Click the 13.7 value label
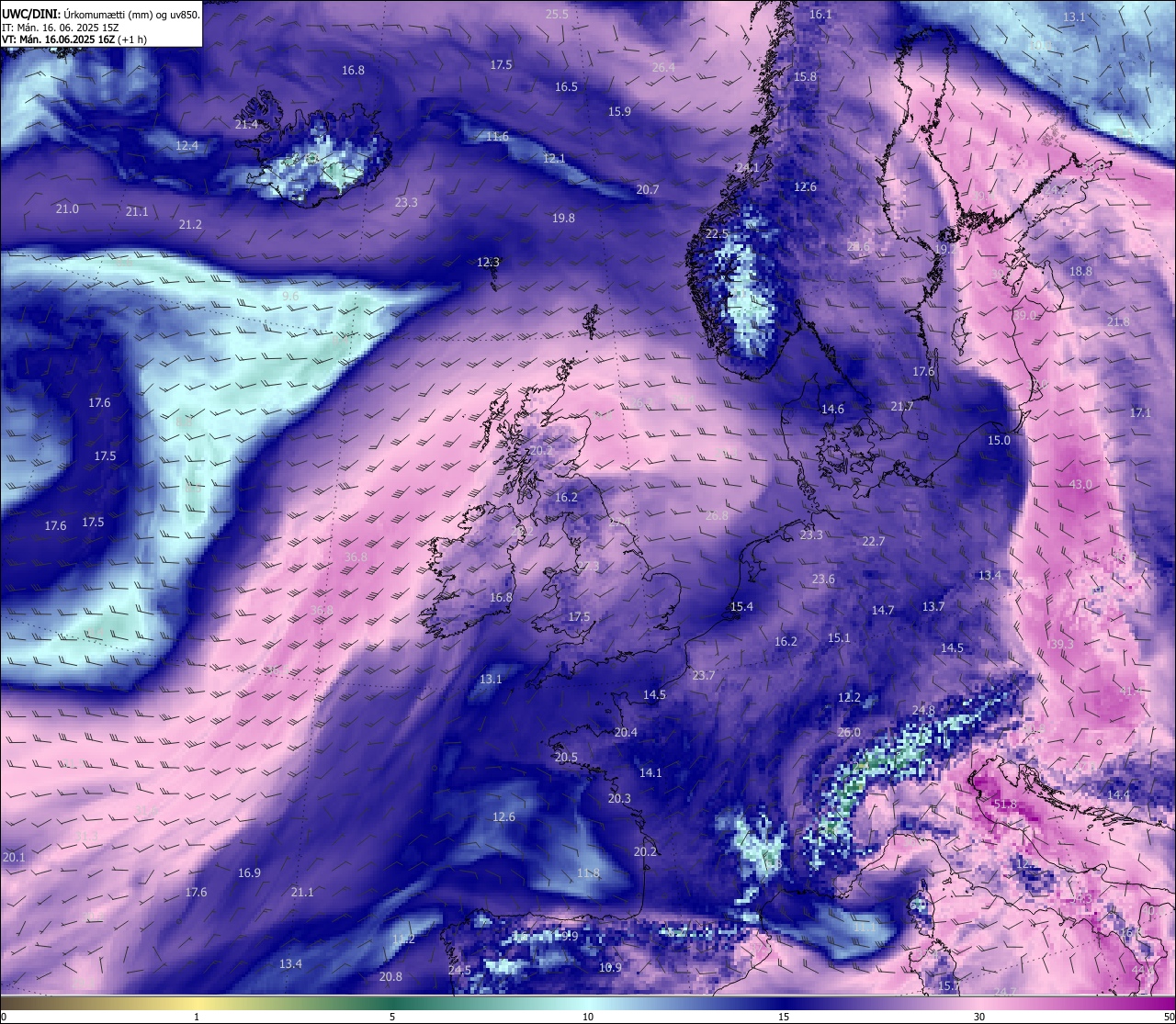The image size is (1176, 1024). [933, 606]
